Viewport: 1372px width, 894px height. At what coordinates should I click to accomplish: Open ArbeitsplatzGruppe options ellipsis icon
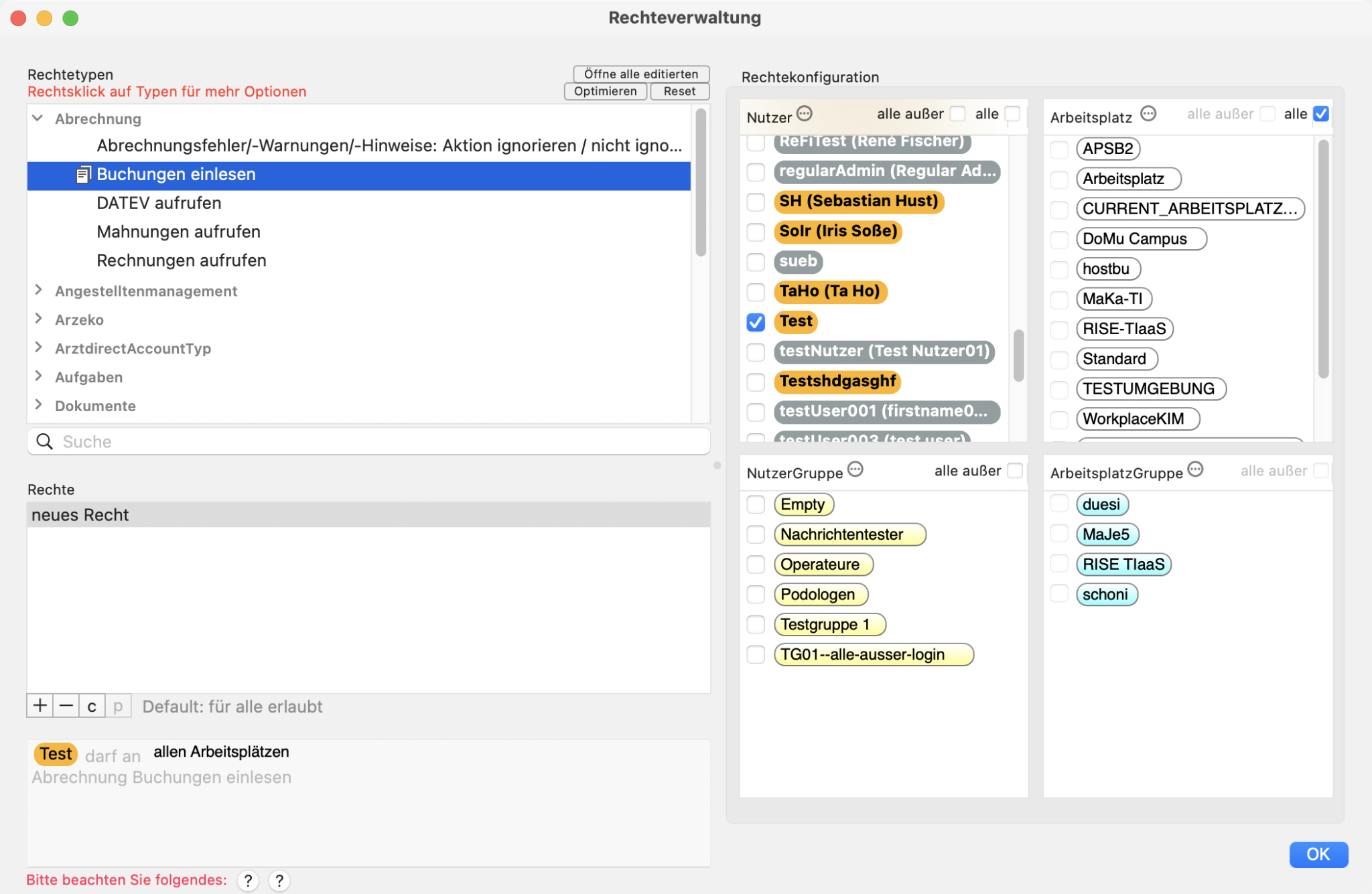pyautogui.click(x=1196, y=469)
